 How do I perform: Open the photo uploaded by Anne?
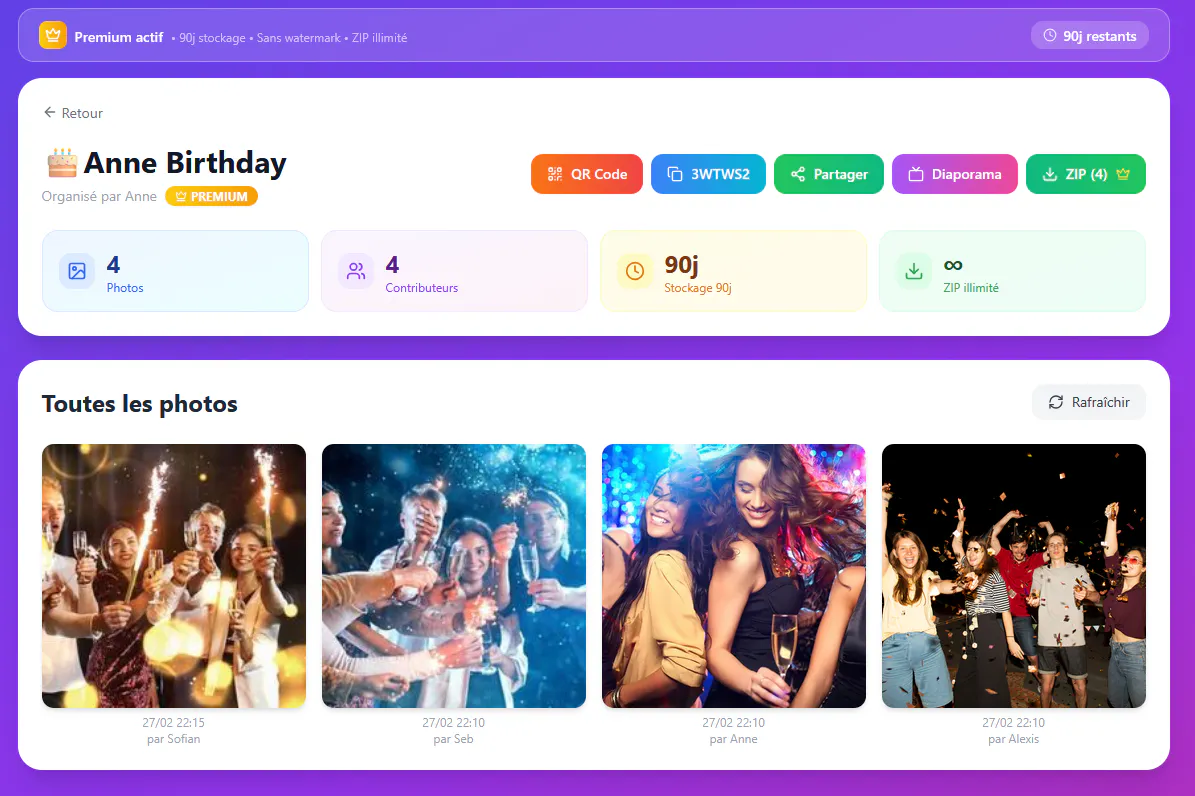(734, 576)
